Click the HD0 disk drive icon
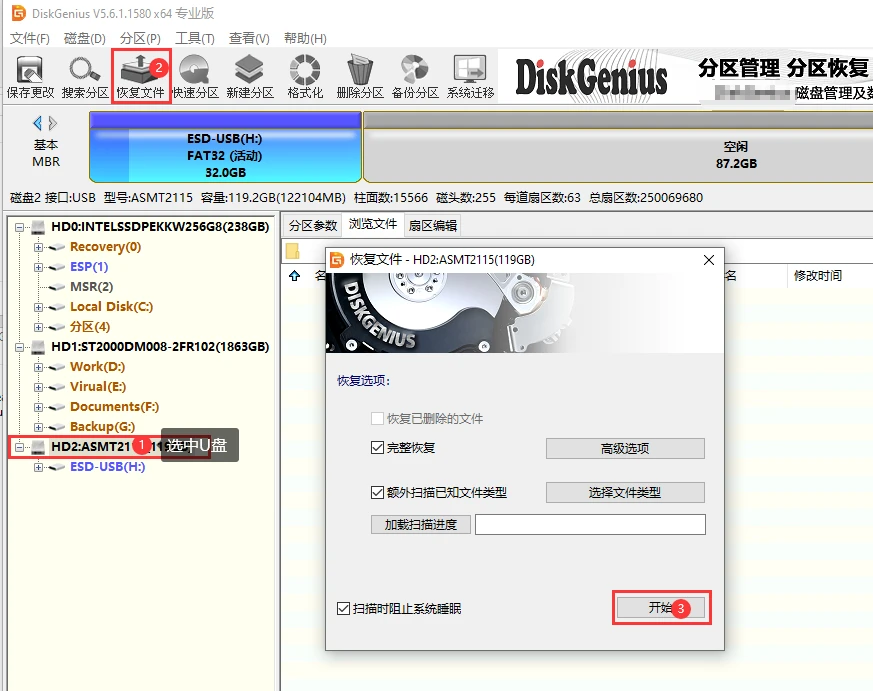The image size is (873, 691). (x=38, y=227)
